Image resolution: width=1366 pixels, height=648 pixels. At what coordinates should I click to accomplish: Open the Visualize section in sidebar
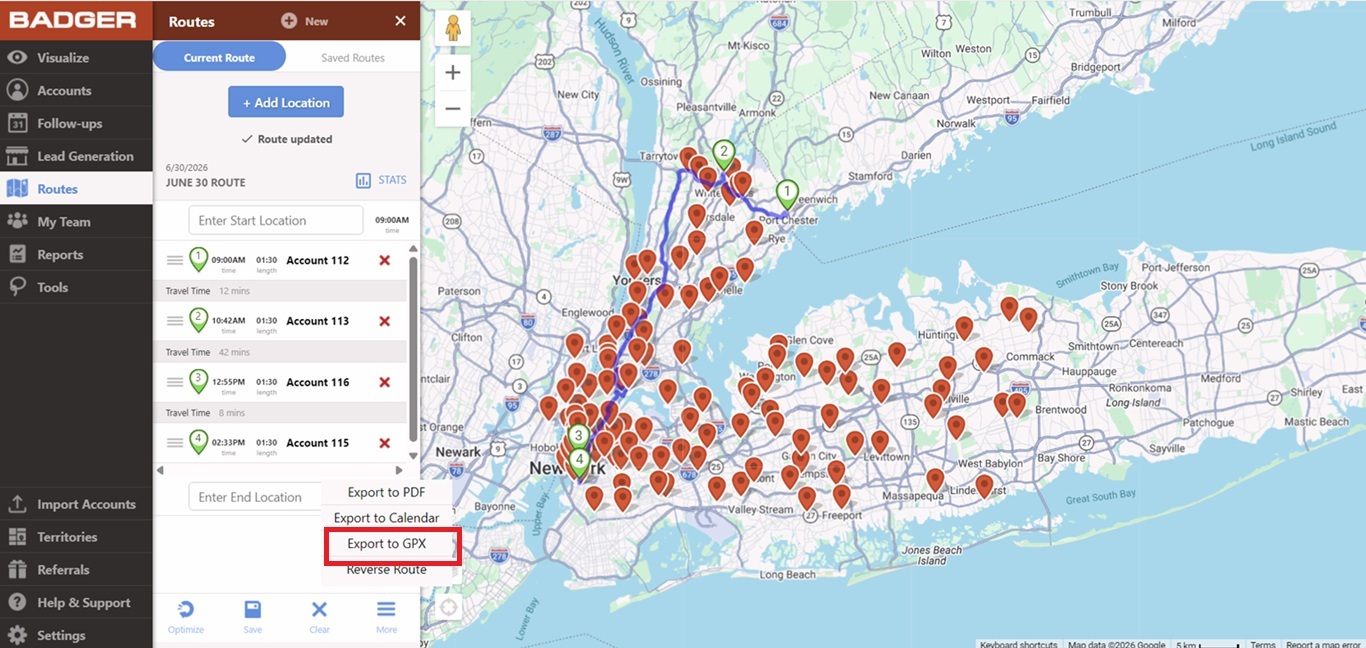click(76, 58)
